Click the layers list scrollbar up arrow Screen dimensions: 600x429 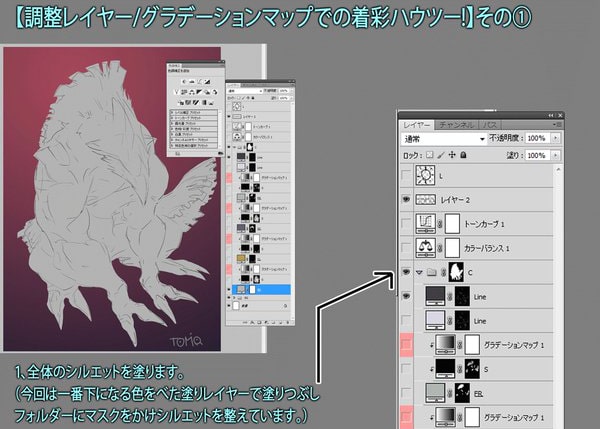(x=558, y=169)
